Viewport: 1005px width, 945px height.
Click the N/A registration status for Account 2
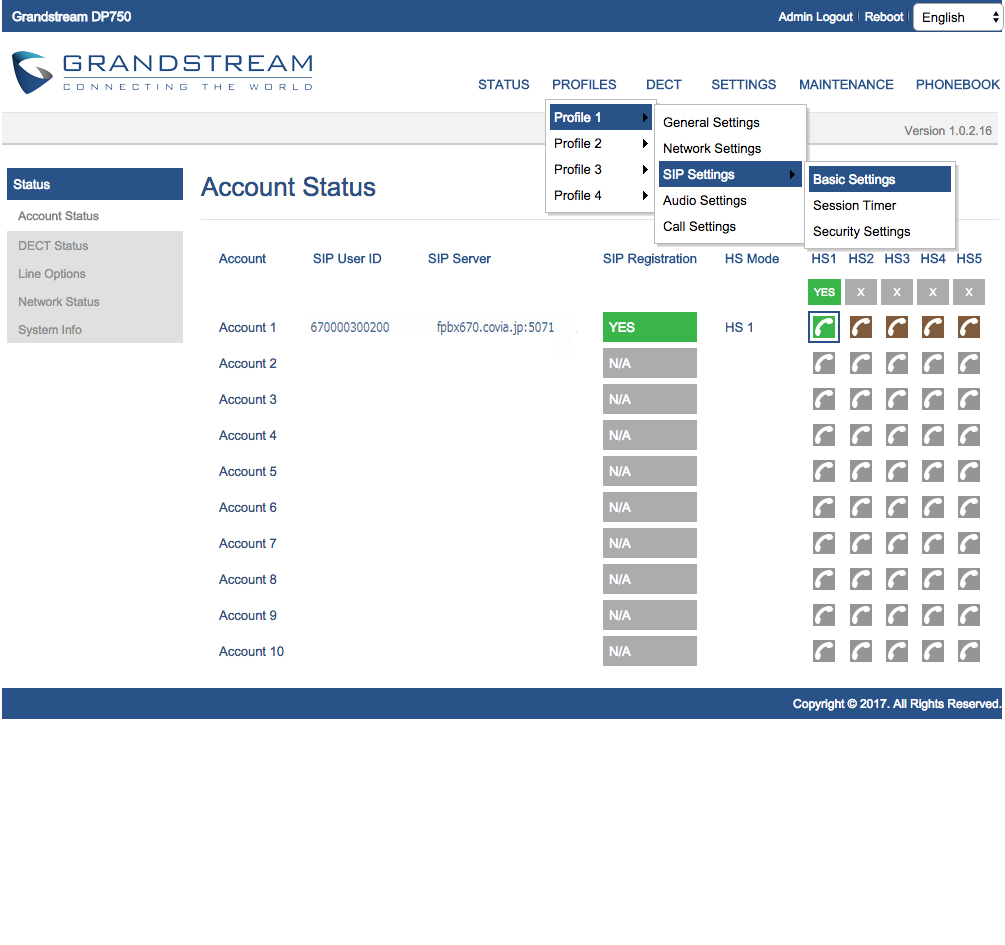point(649,364)
